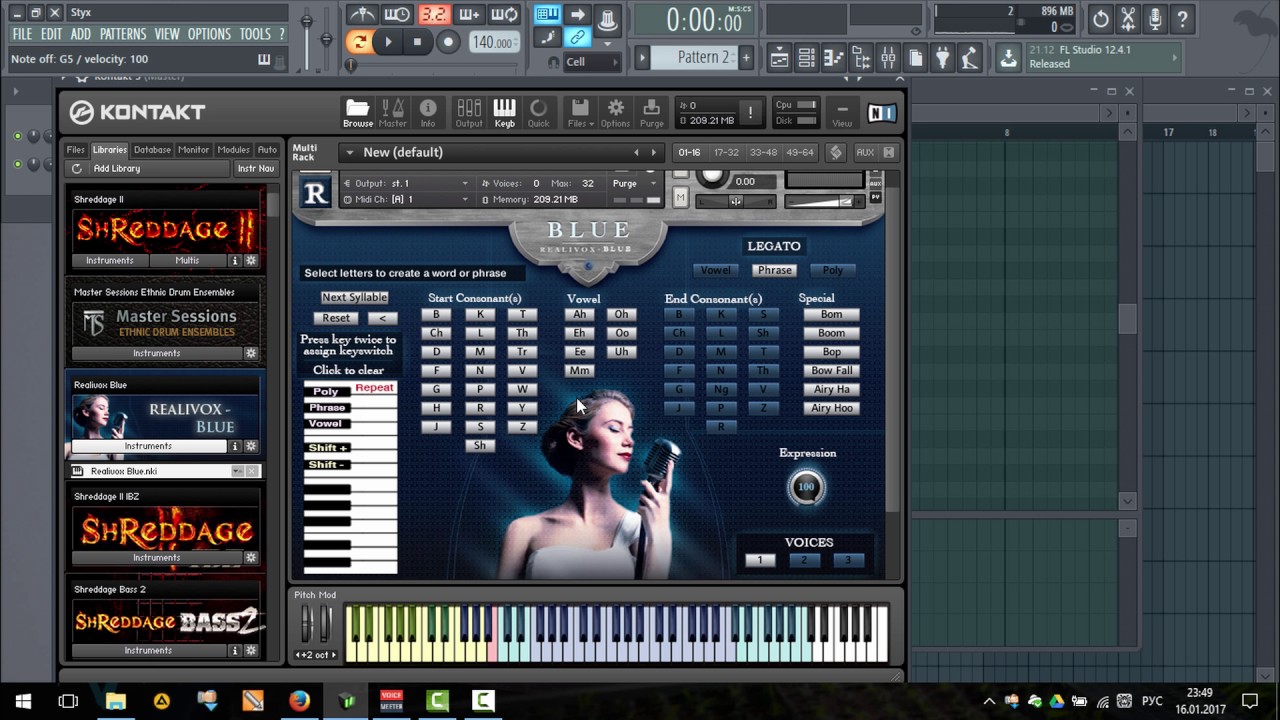
Task: Click the refresh icon beside Add Library
Action: [77, 169]
